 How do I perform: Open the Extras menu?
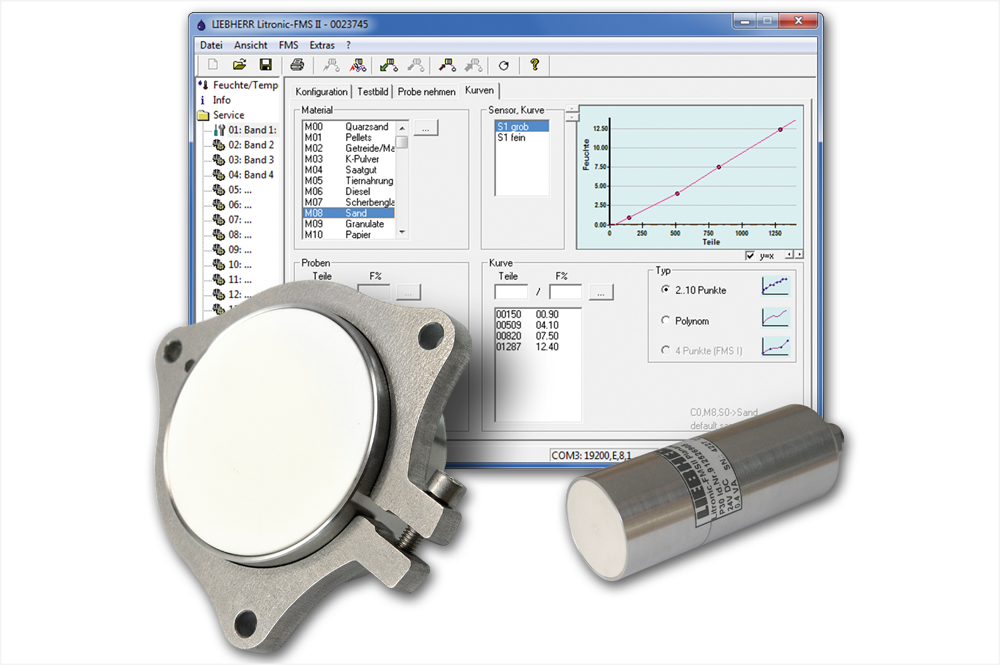pyautogui.click(x=322, y=45)
